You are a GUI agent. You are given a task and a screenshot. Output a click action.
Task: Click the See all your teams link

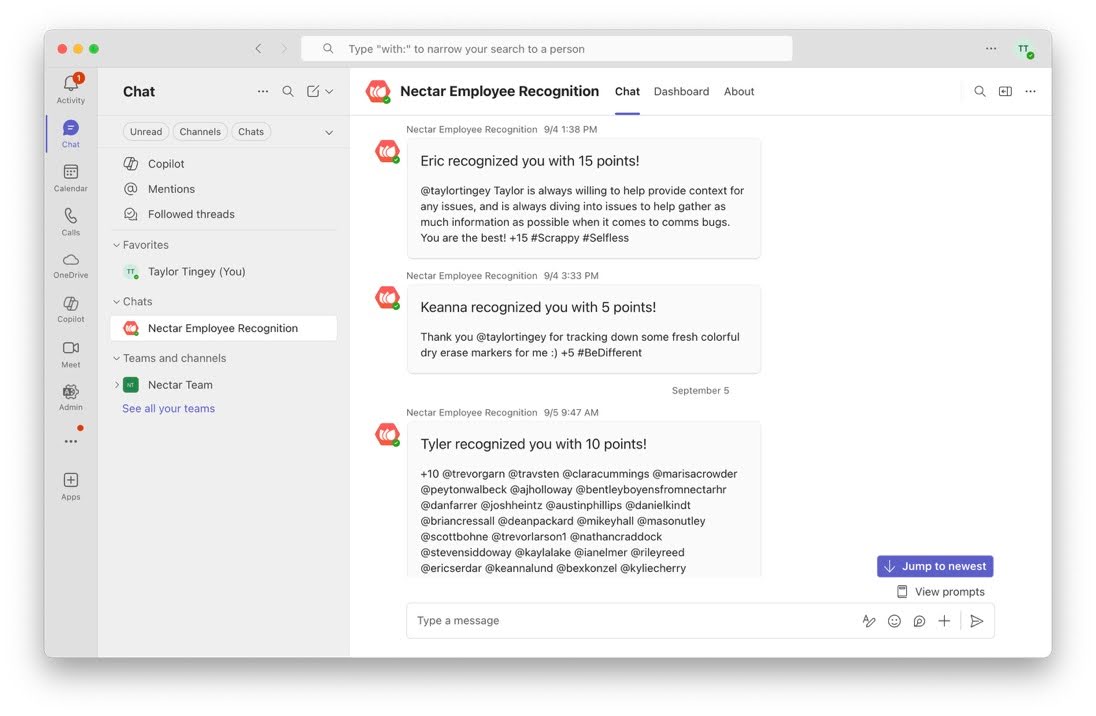[168, 407]
